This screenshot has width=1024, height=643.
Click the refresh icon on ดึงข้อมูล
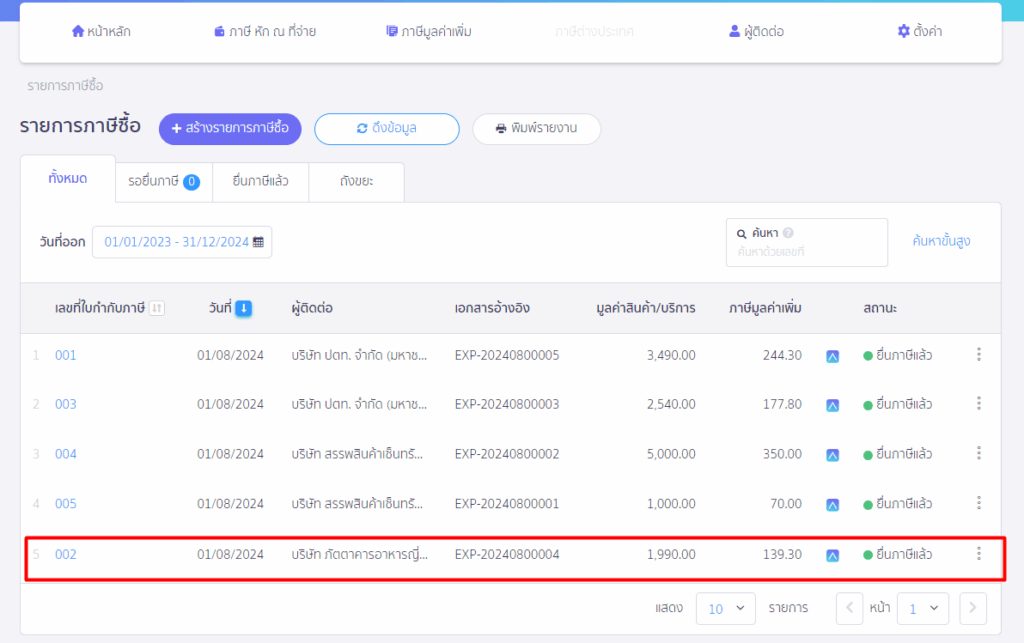tap(361, 129)
